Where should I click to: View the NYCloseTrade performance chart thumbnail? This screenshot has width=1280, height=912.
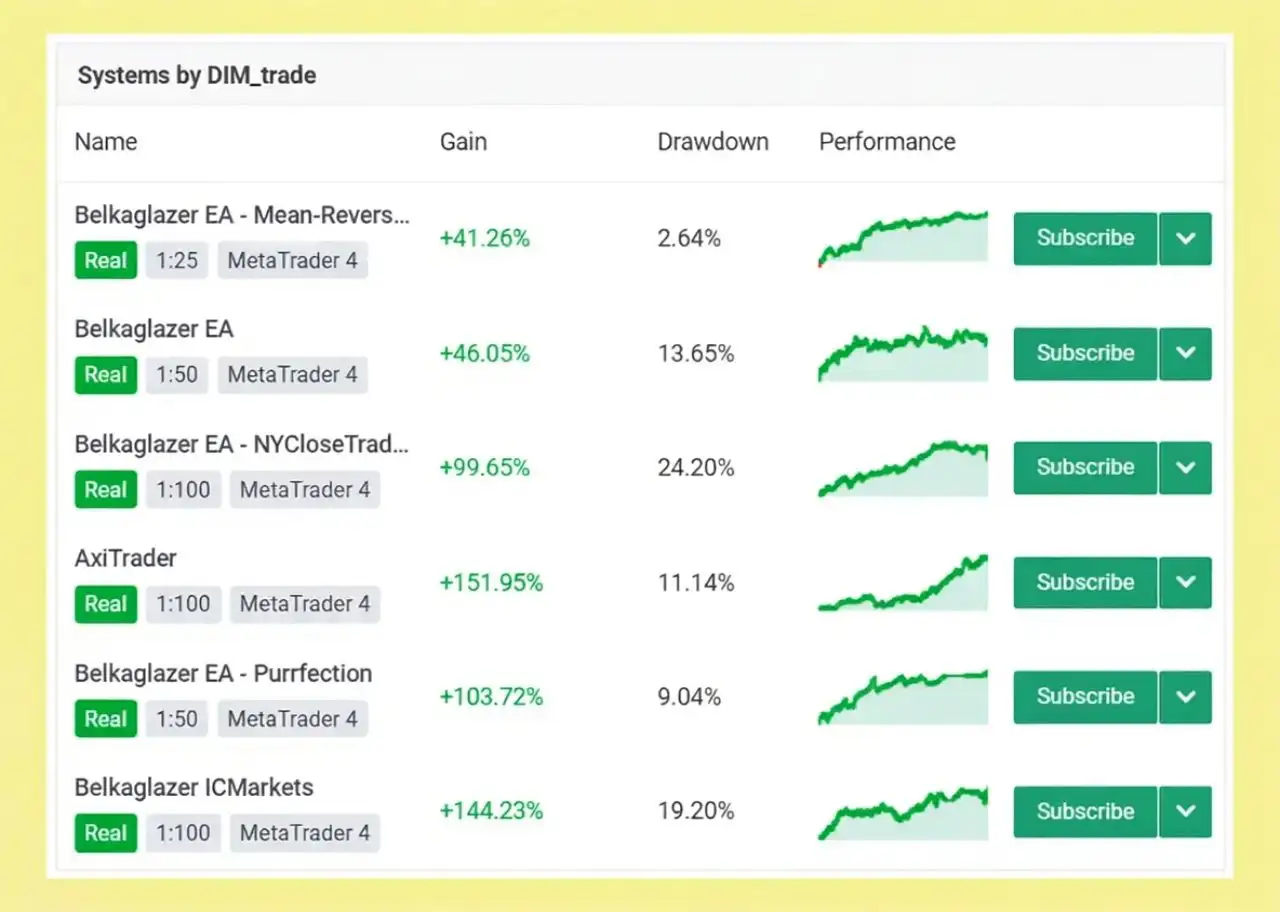pos(903,469)
